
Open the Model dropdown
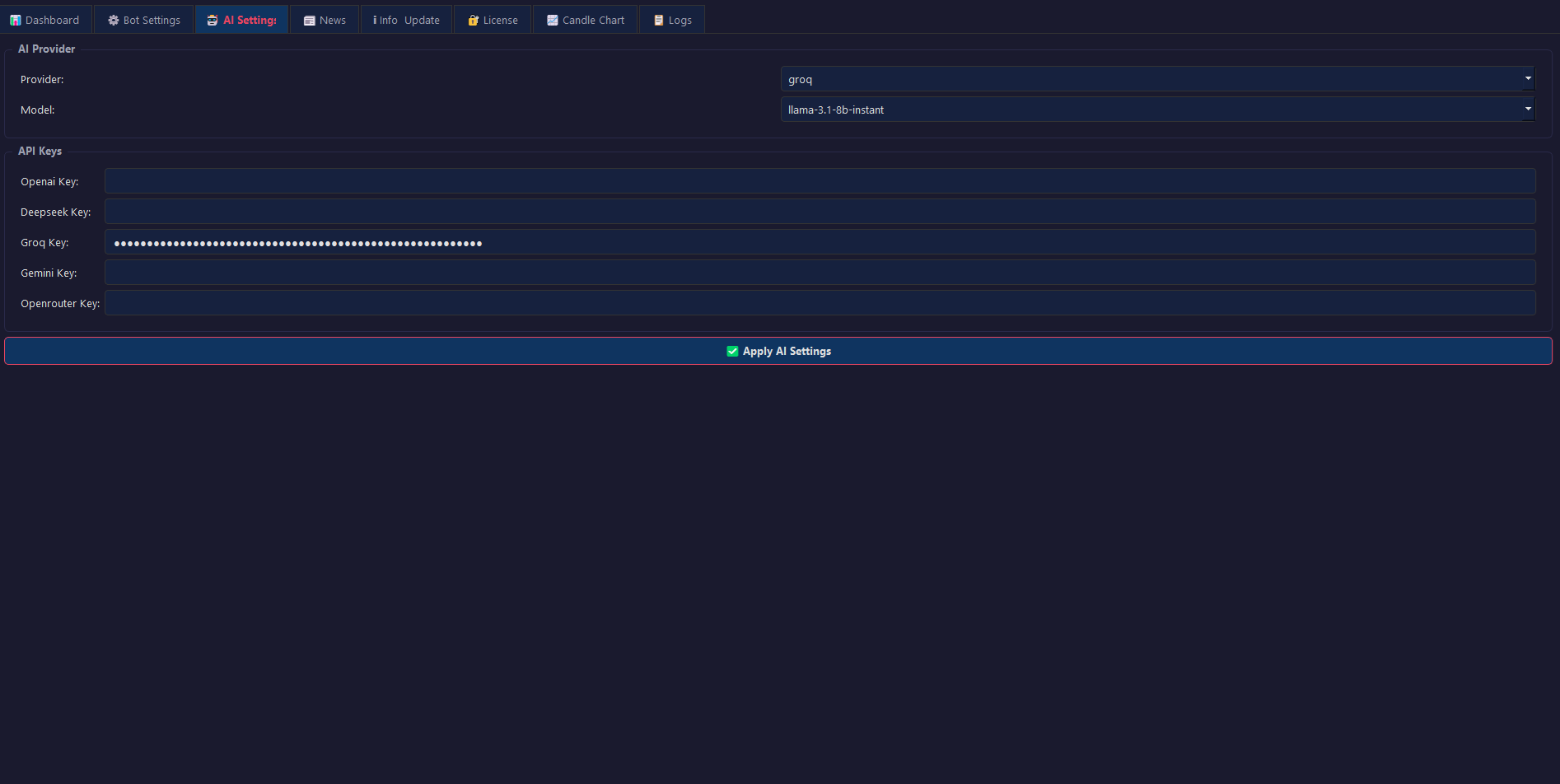pyautogui.click(x=1157, y=109)
